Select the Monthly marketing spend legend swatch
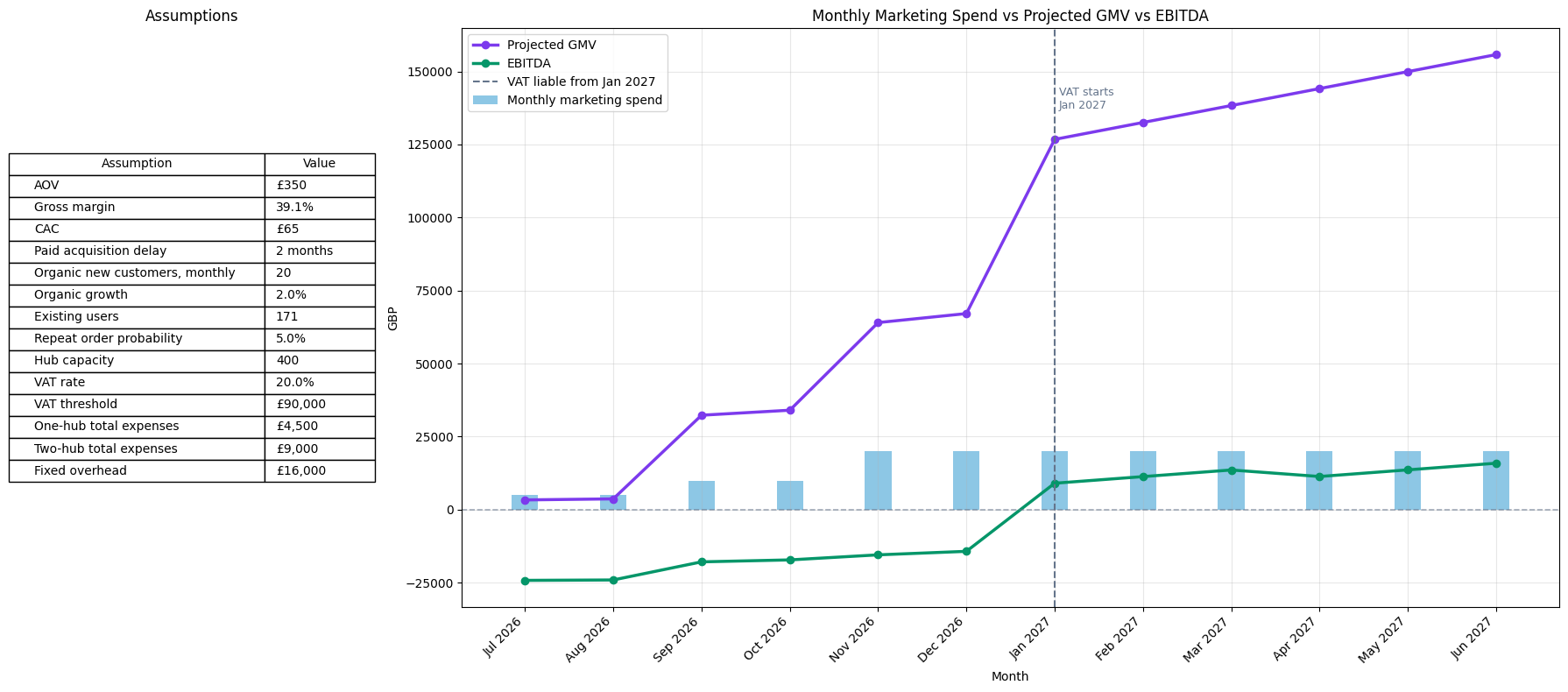 click(x=485, y=101)
